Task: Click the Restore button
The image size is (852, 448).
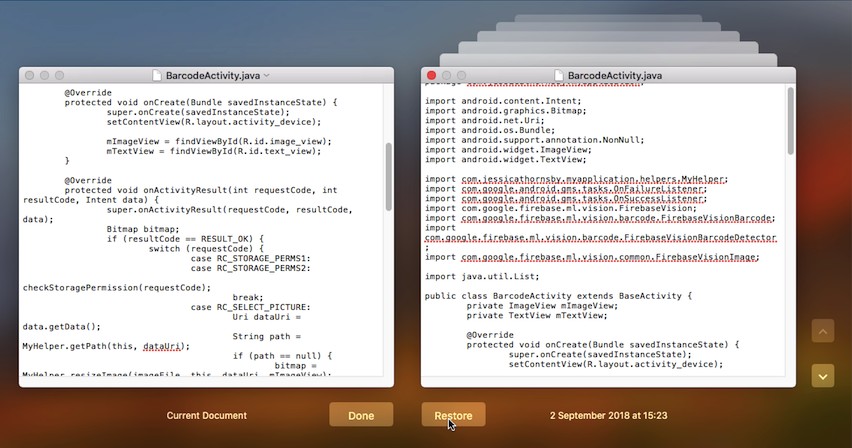Action: (x=453, y=415)
